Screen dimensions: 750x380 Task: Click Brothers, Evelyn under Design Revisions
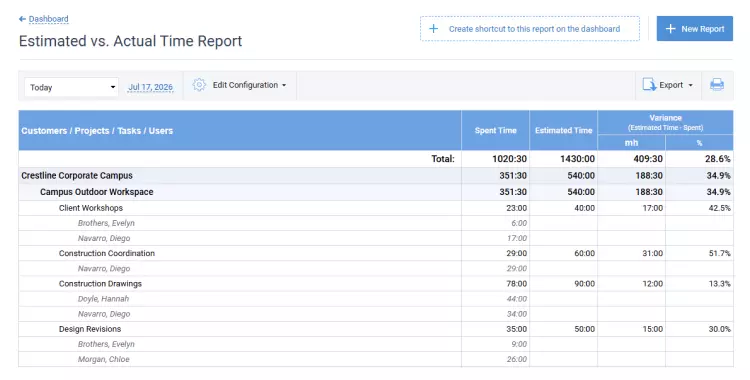(x=375, y=344)
